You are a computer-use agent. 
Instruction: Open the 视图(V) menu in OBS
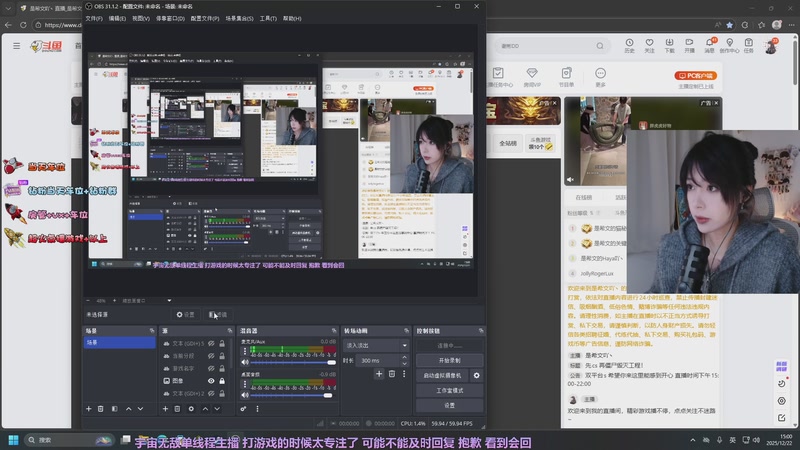(141, 18)
